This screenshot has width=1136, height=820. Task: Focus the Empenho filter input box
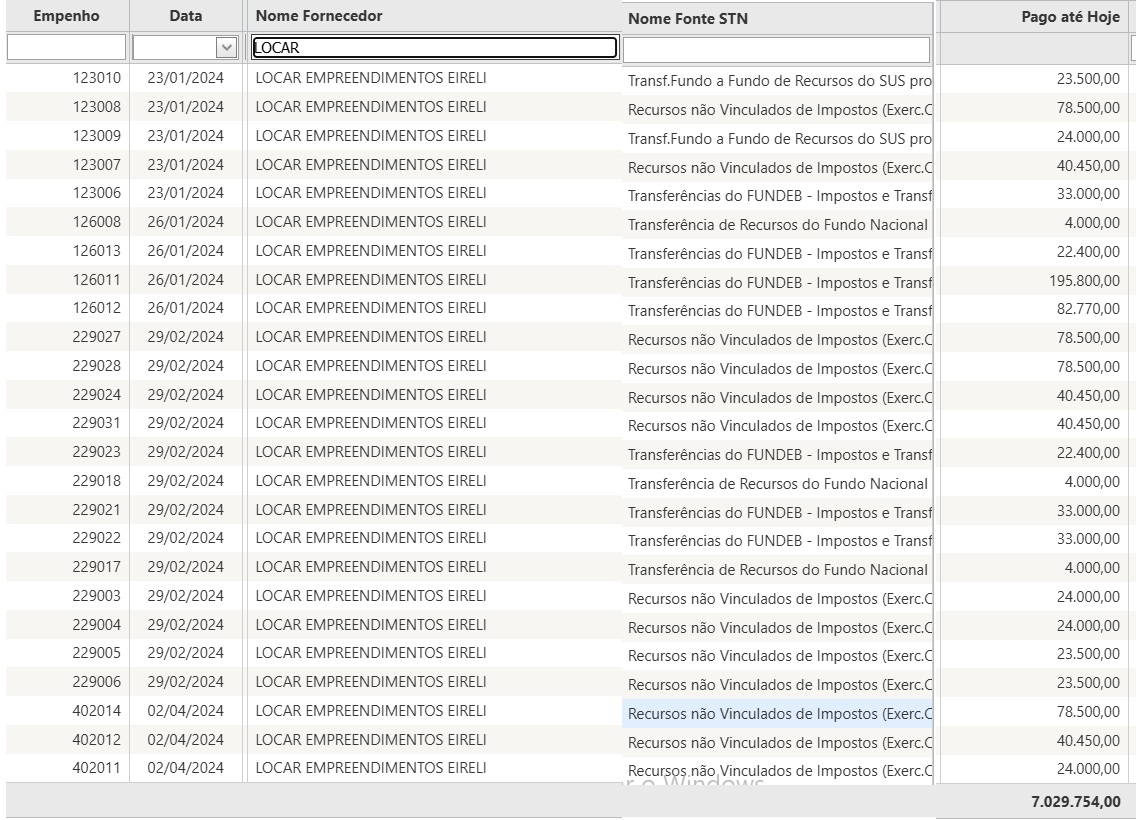click(66, 47)
